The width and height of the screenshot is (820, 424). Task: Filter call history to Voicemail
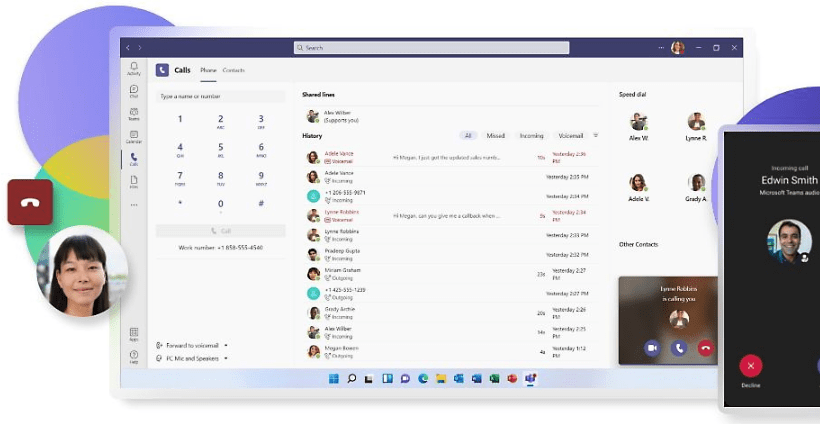571,136
